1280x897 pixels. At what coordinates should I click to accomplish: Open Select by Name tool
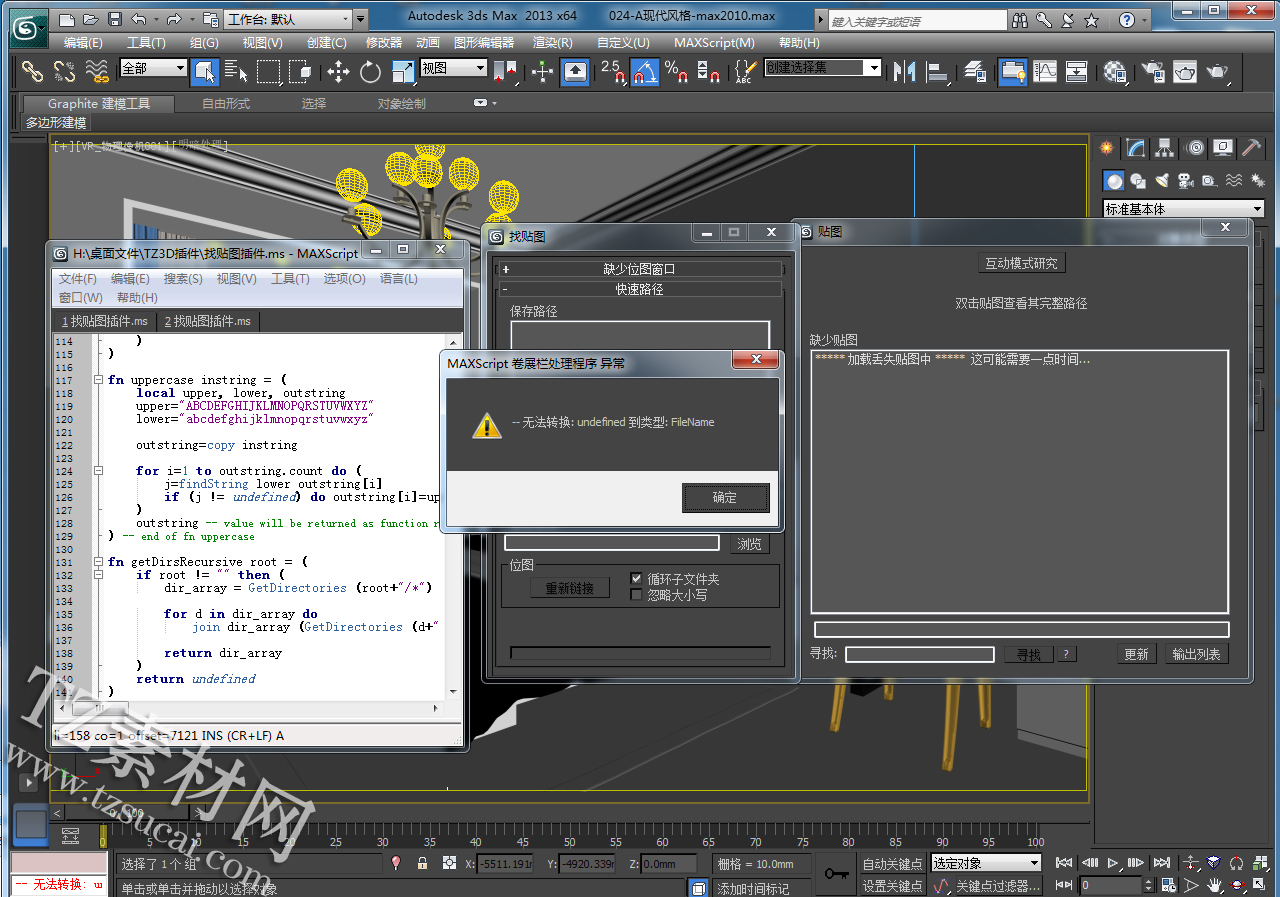click(236, 71)
